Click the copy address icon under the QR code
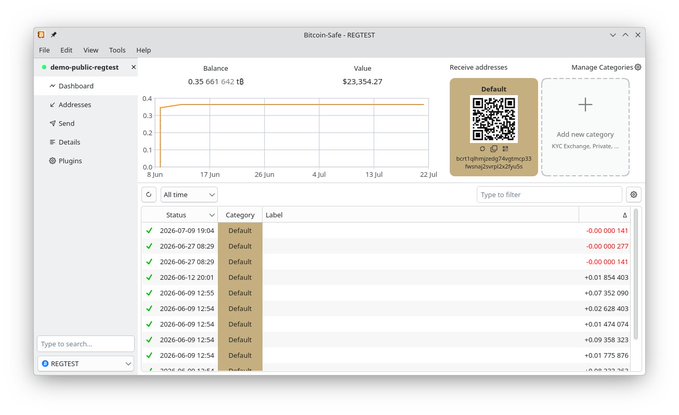Screen dimensions: 679x415 coord(494,149)
